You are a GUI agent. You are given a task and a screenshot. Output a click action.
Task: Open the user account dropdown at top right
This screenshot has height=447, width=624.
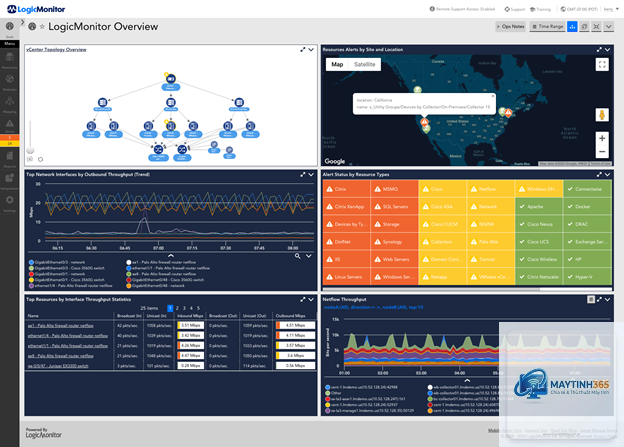coord(611,9)
